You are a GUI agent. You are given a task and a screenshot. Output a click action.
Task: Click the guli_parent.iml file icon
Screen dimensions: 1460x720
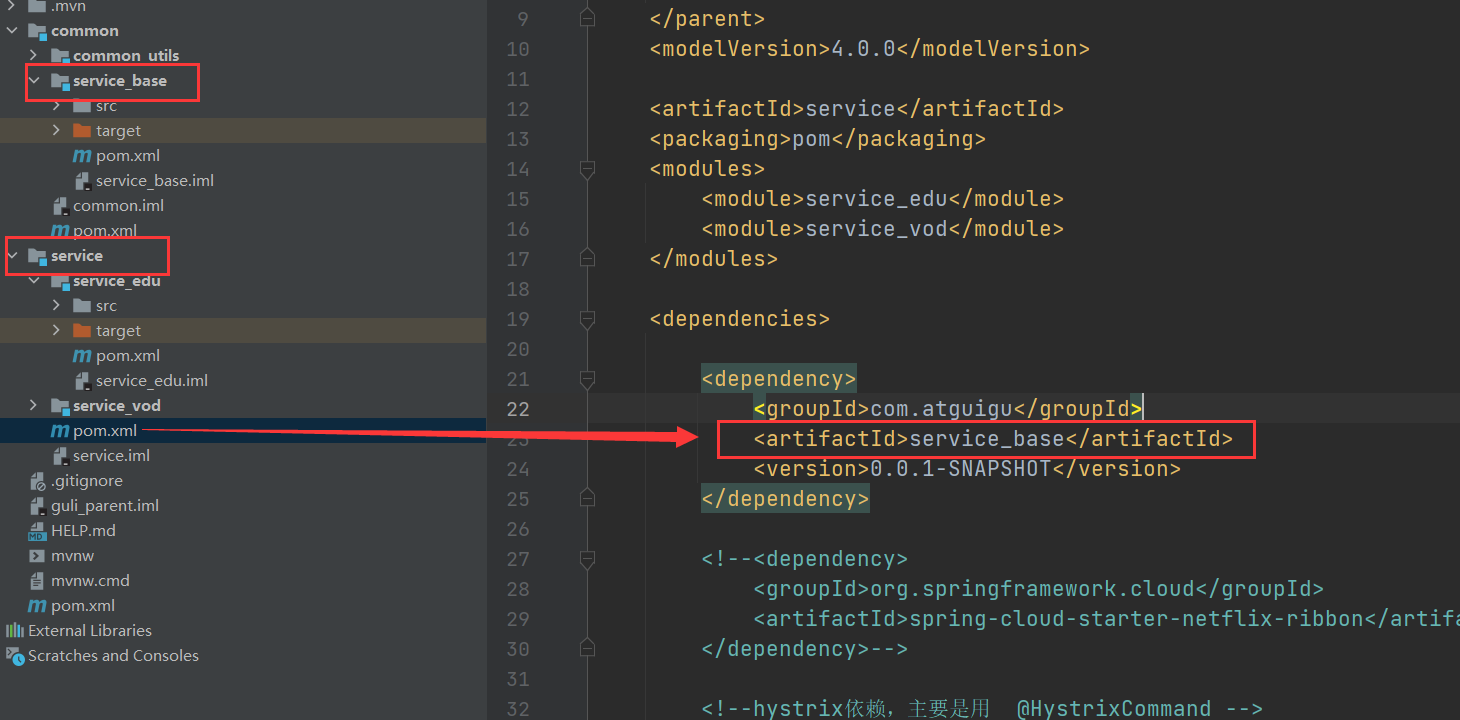37,506
